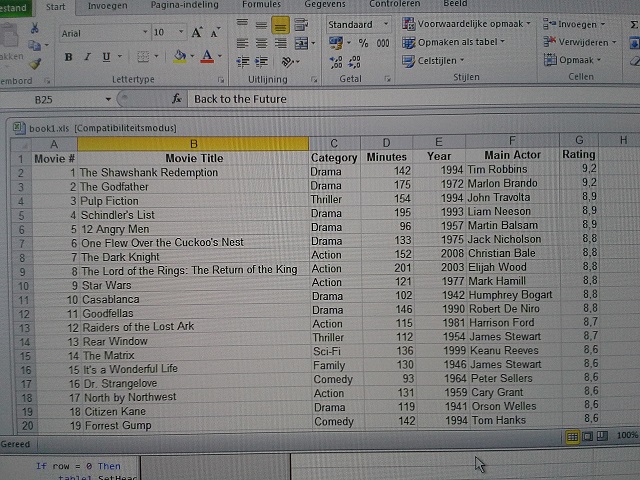
Task: Click the fx insert function icon
Action: 176,99
